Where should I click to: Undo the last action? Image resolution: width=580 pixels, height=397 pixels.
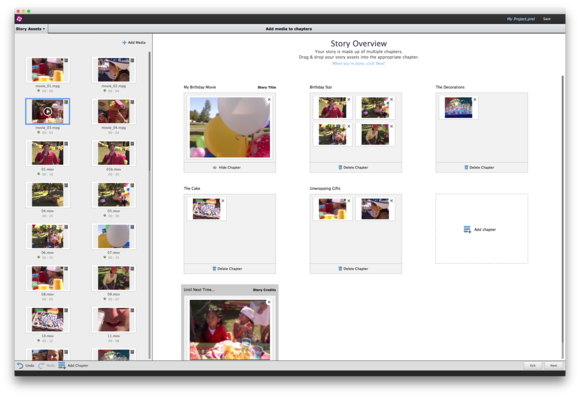(25, 366)
